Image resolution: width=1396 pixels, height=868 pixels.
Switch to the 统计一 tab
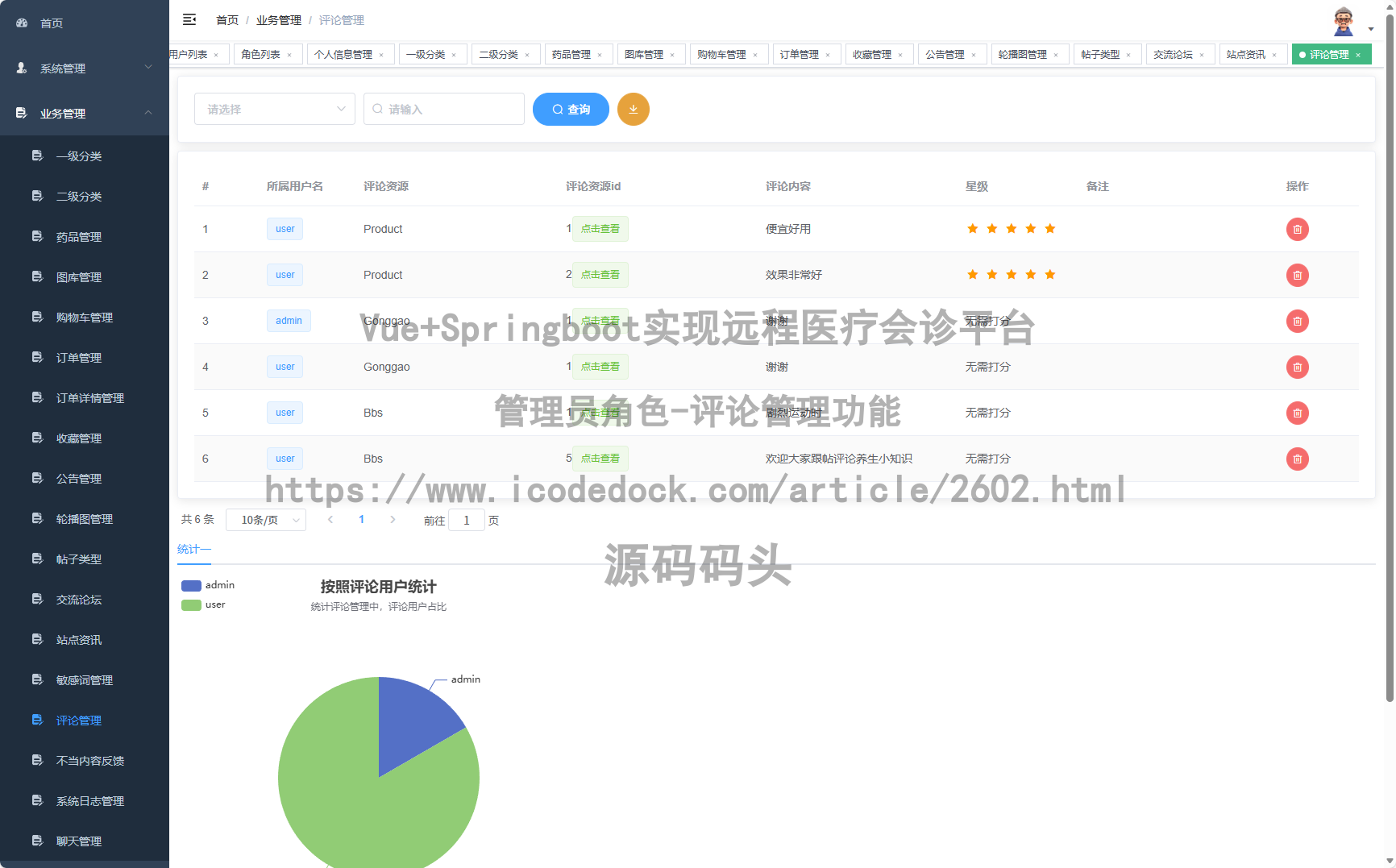point(193,549)
